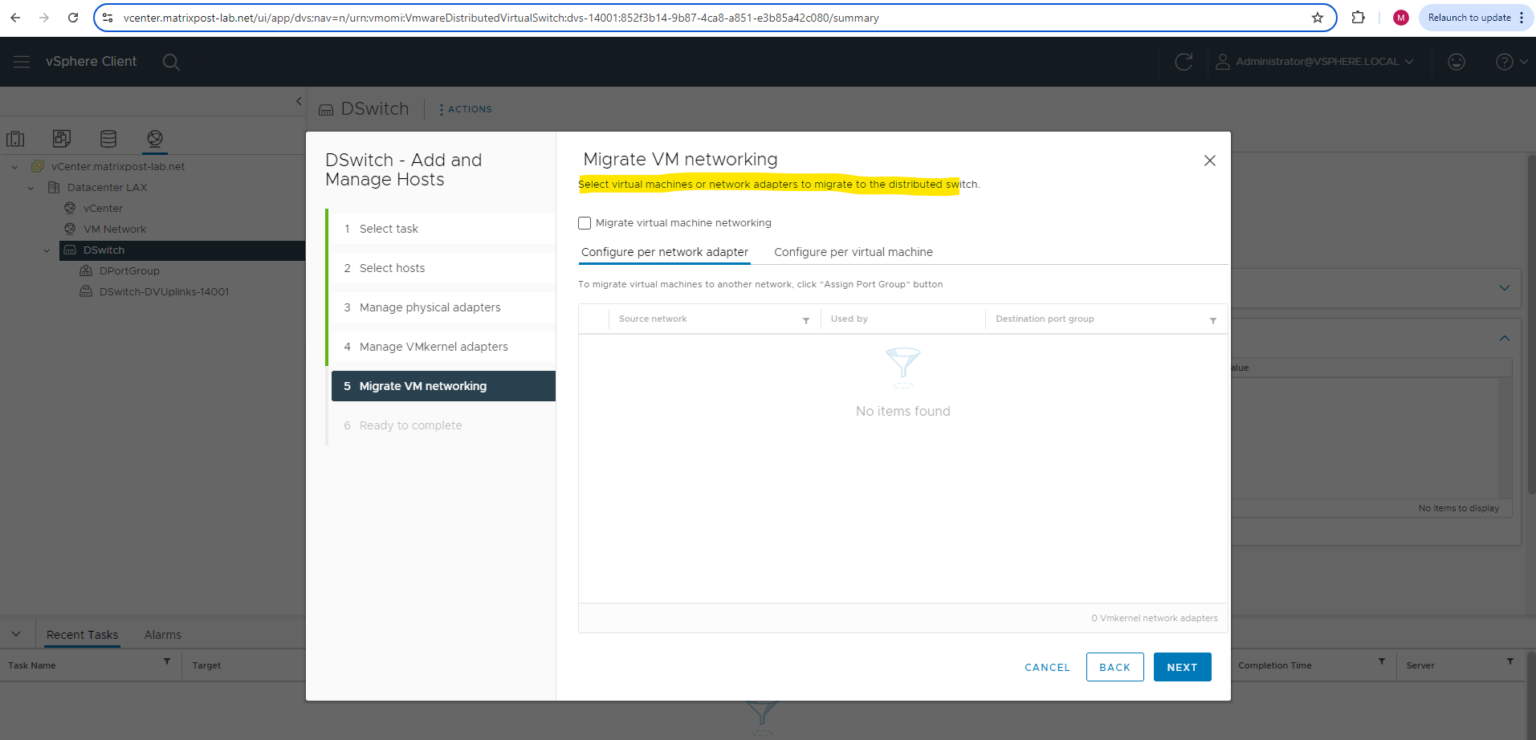Collapse the vCenter.matrixpost-lab.net tree node

click(x=14, y=166)
